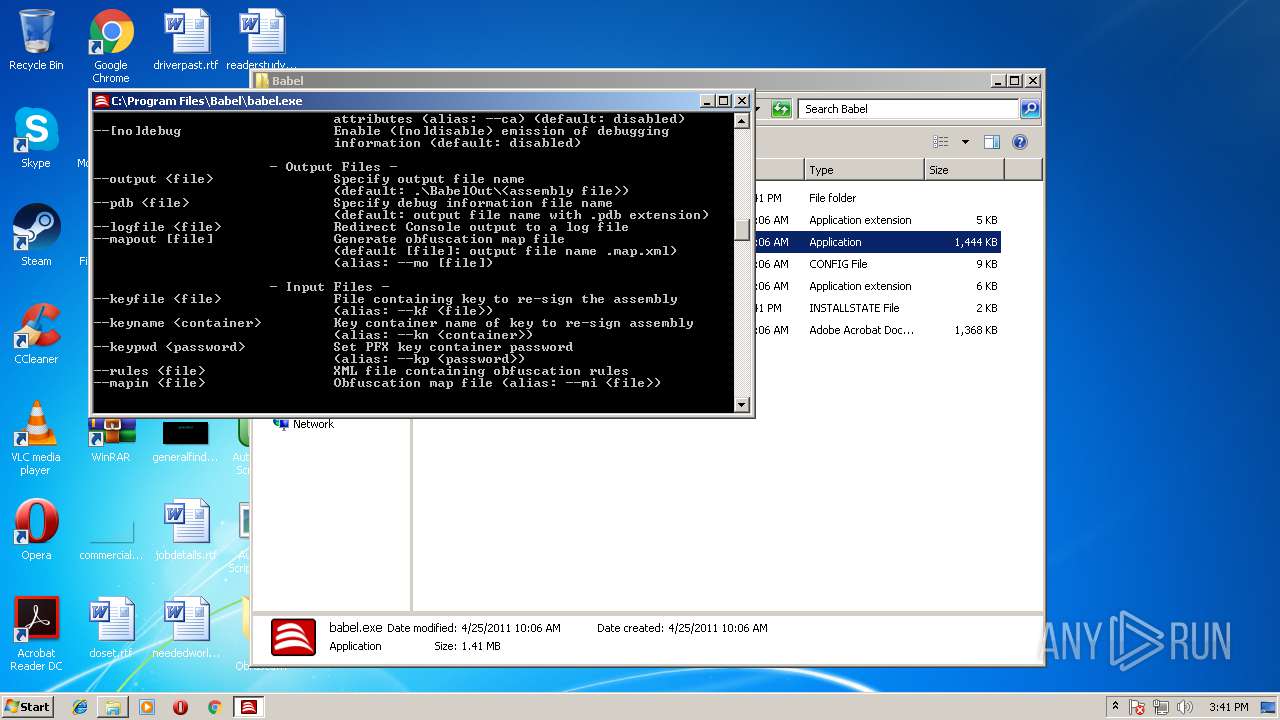Click the search magnifier icon in Babel explorer
1280x720 pixels.
click(x=1029, y=109)
